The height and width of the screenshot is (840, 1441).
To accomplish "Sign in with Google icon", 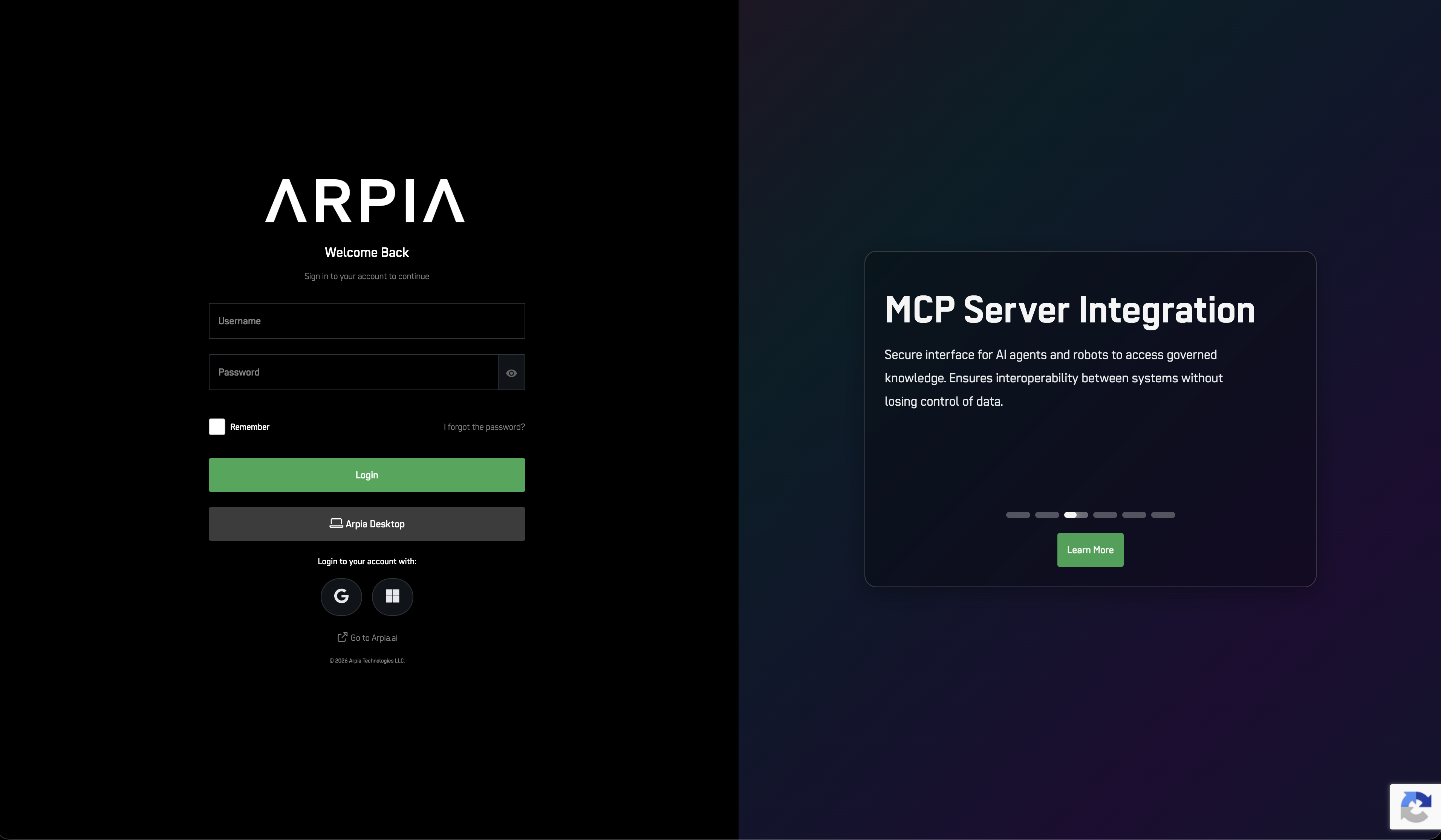I will (x=341, y=597).
